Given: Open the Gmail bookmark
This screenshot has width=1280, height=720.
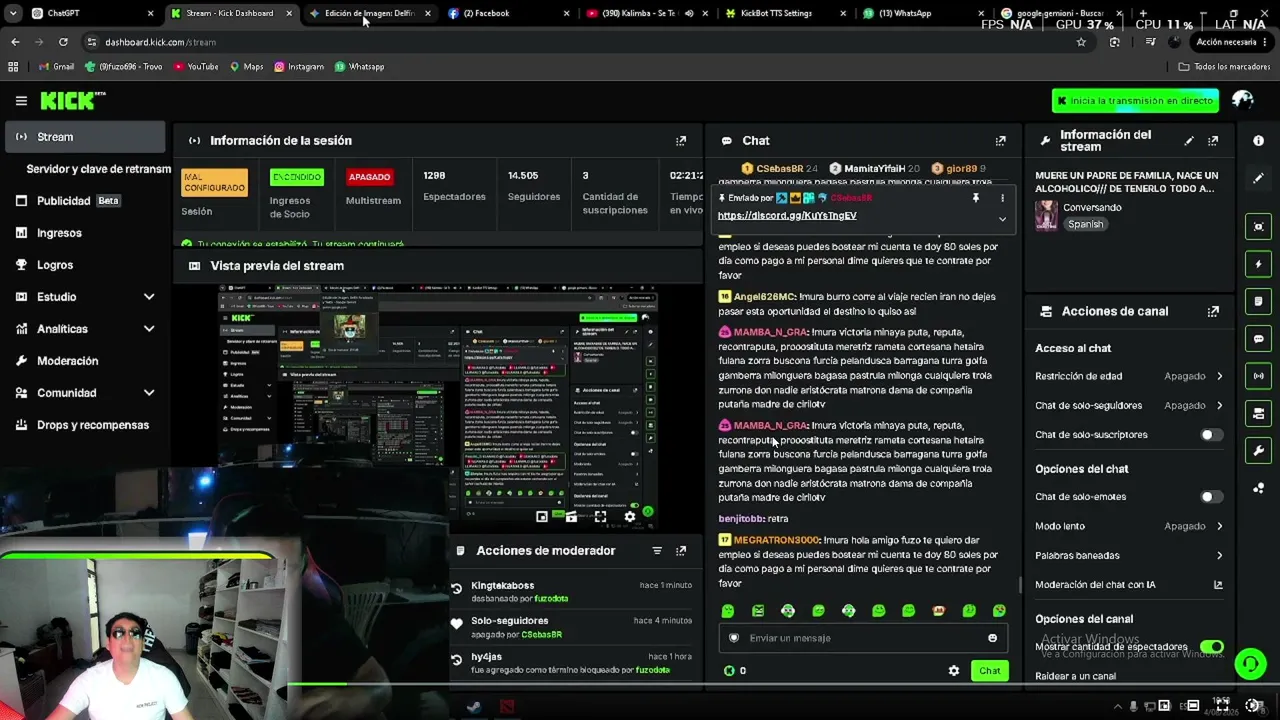Looking at the screenshot, I should tap(57, 67).
